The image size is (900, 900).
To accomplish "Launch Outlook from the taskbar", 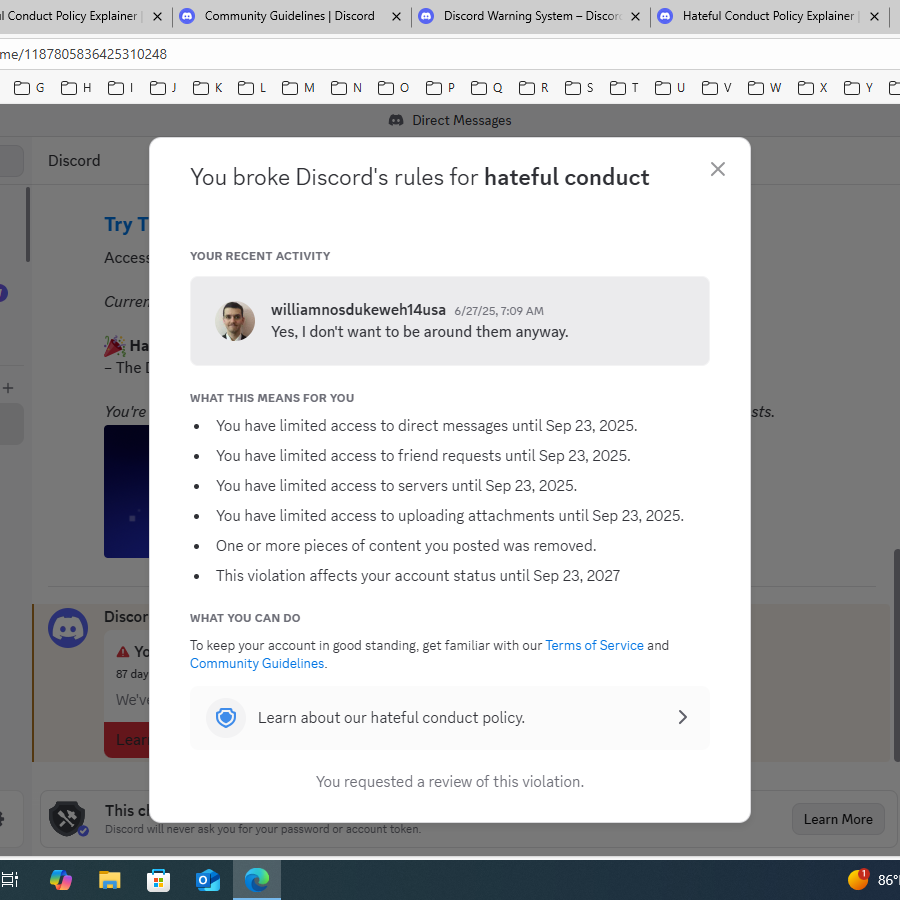I will click(x=208, y=879).
